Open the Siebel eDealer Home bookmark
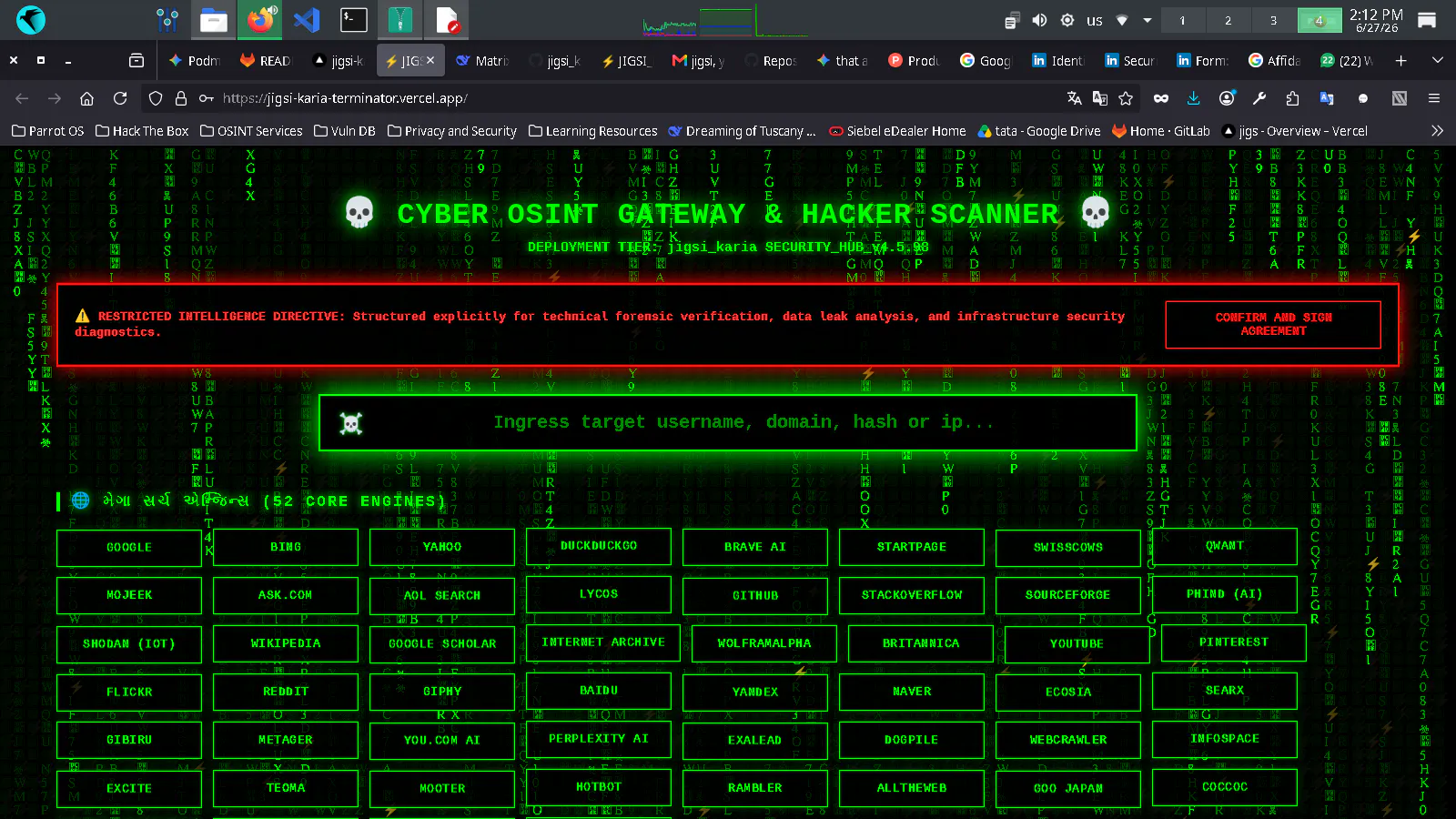This screenshot has height=819, width=1456. coord(898,131)
